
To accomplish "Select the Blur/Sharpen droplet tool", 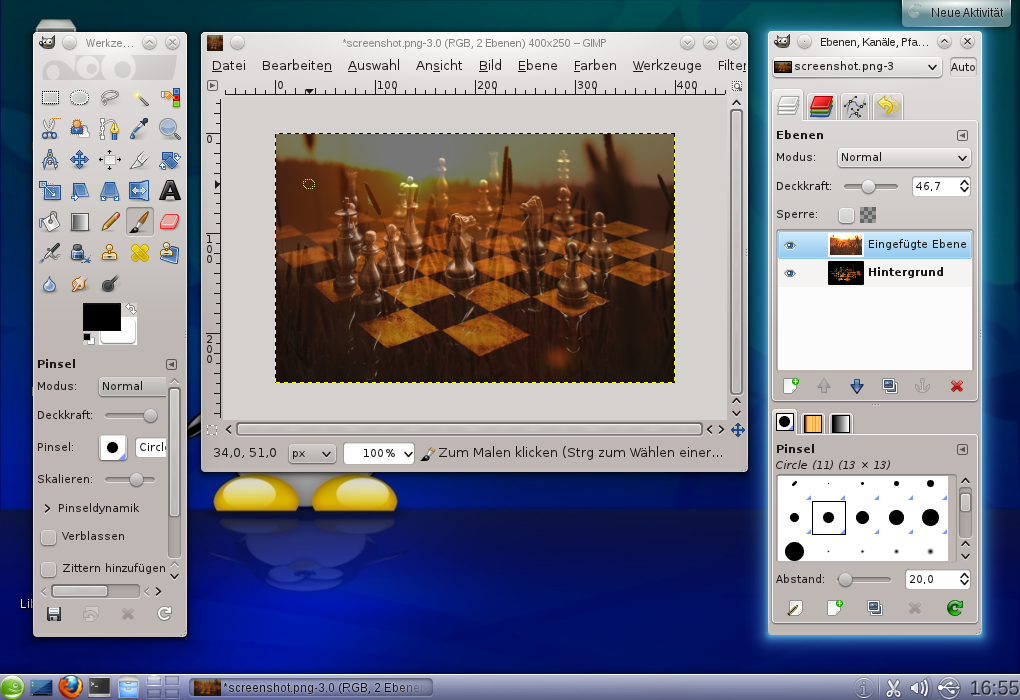I will (x=50, y=284).
